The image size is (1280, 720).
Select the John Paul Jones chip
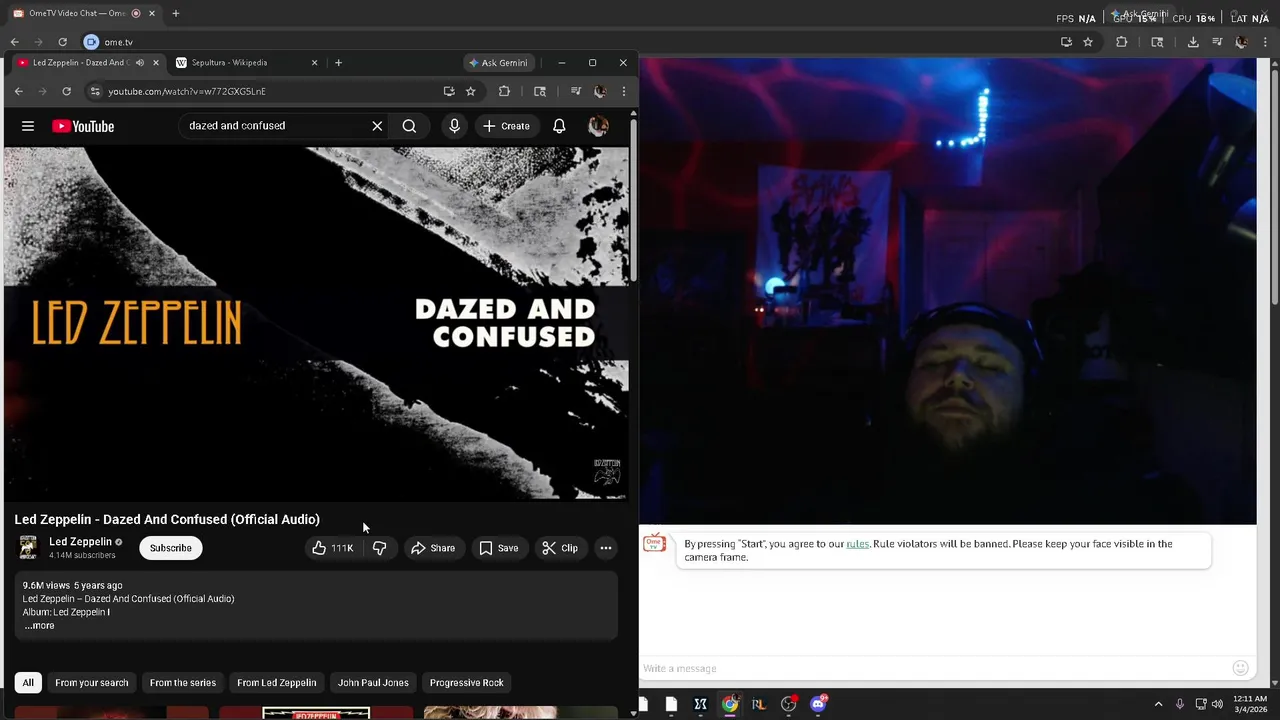tap(373, 683)
